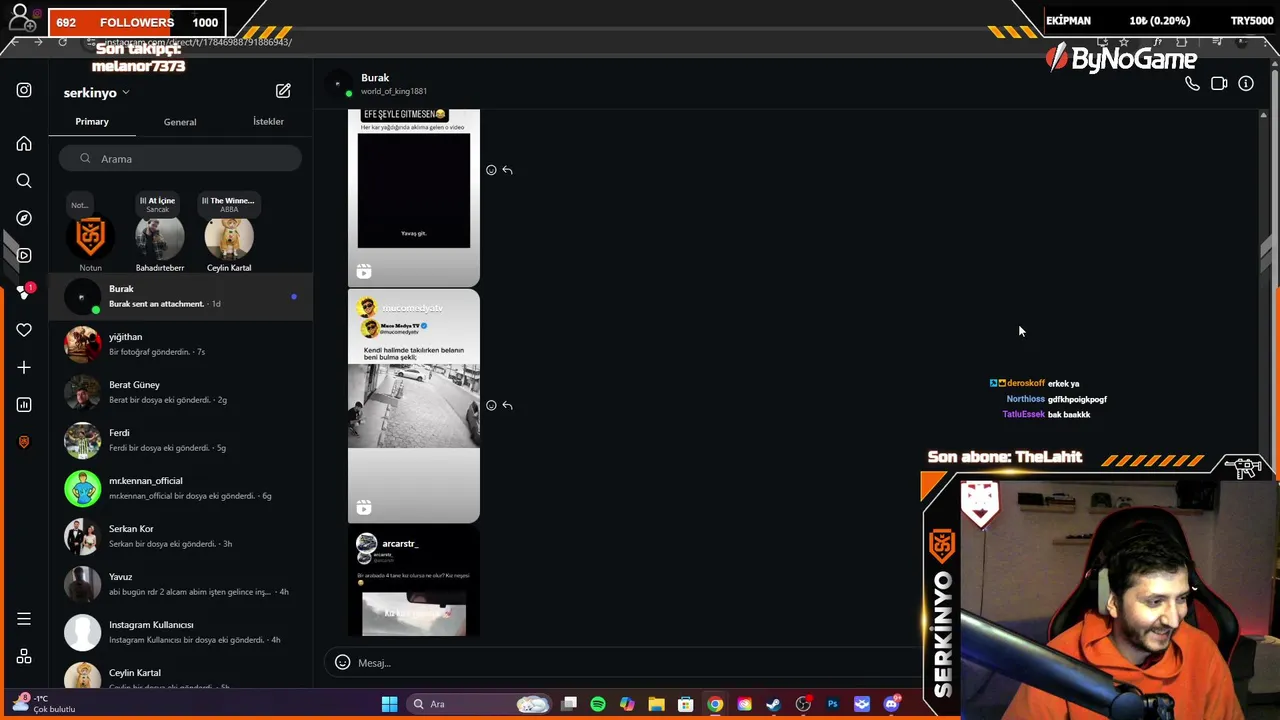Open the mr.kennan_official conversation

(x=180, y=489)
